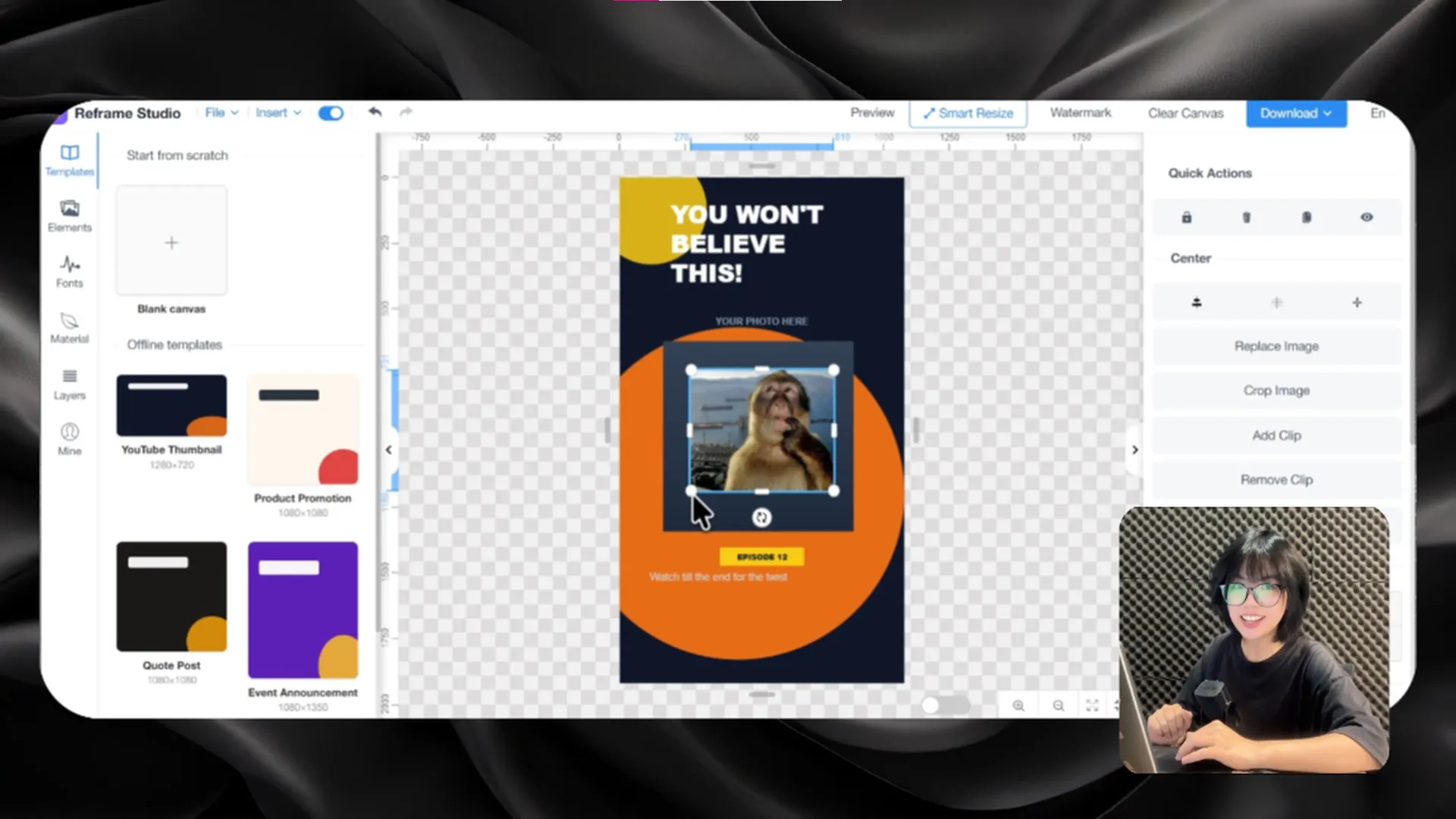Click the Smart Resize button
Viewport: 1456px width, 819px height.
968,113
